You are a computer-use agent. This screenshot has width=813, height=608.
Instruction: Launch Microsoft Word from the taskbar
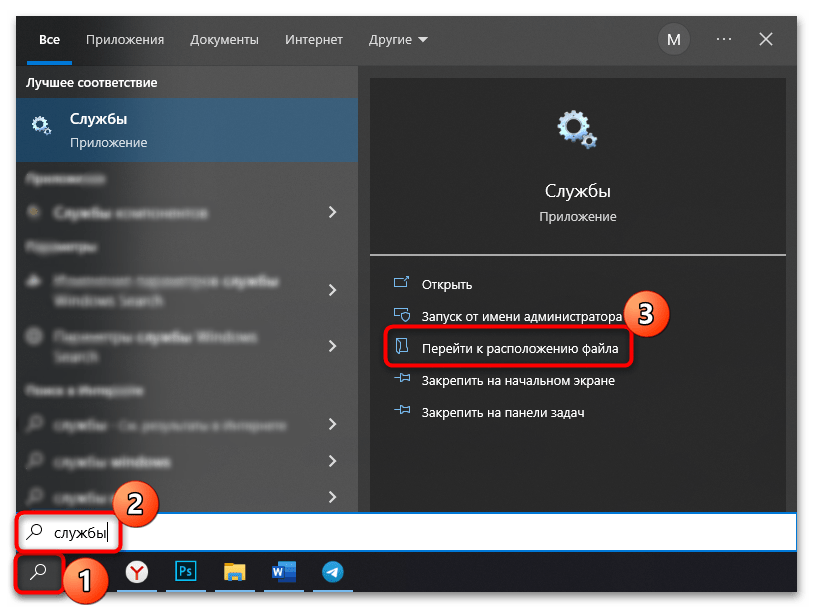tap(283, 572)
